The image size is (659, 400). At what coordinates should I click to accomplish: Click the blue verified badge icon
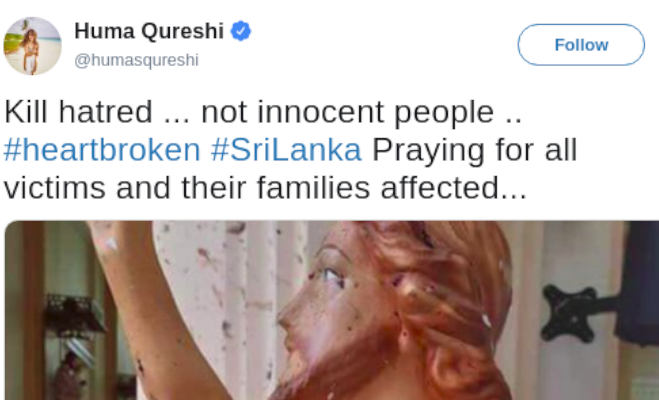pyautogui.click(x=241, y=31)
